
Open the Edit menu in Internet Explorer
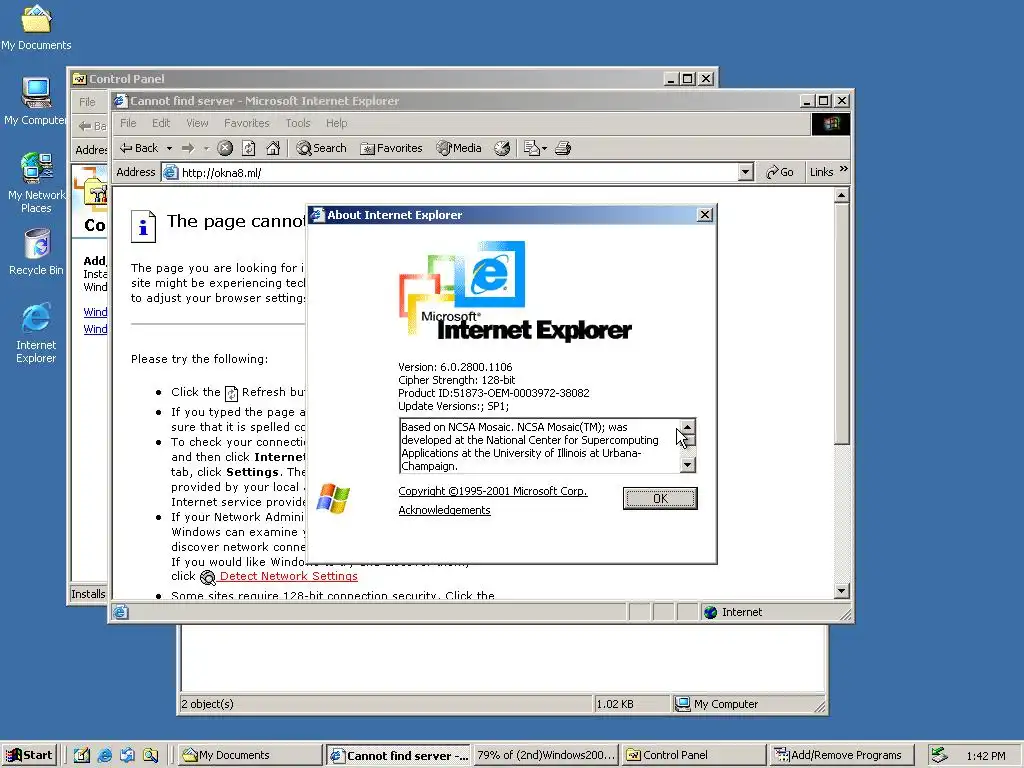161,123
